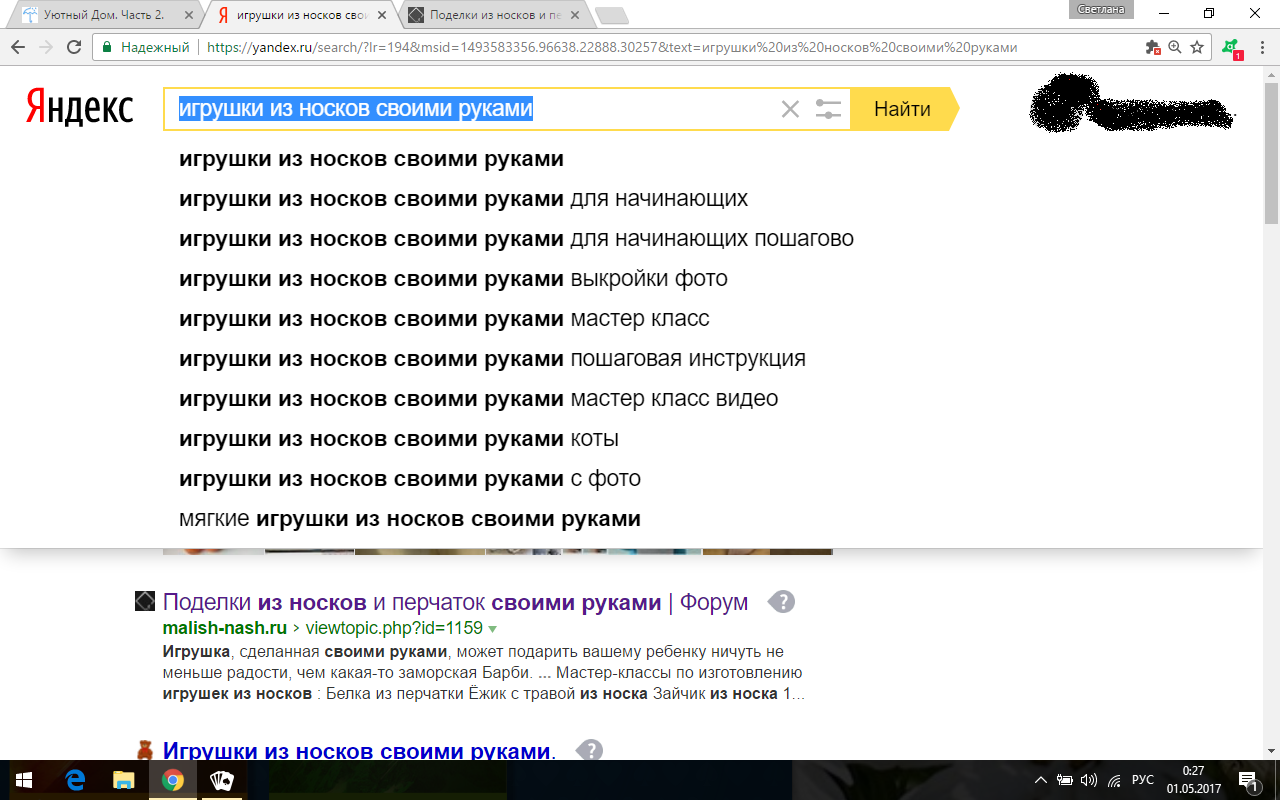
Task: Show hidden system tray icons
Action: point(1040,780)
